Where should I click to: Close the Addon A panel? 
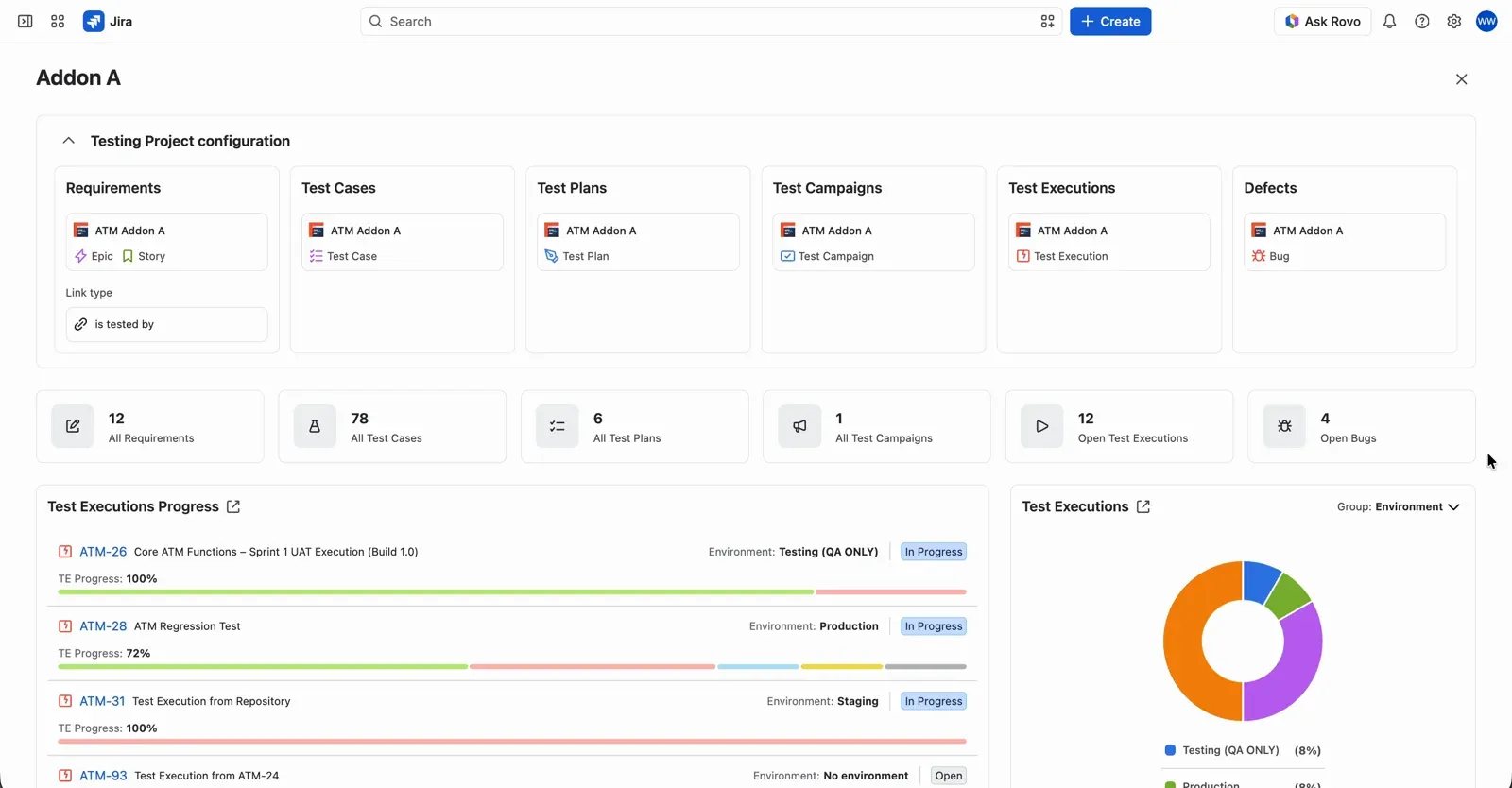coord(1461,79)
